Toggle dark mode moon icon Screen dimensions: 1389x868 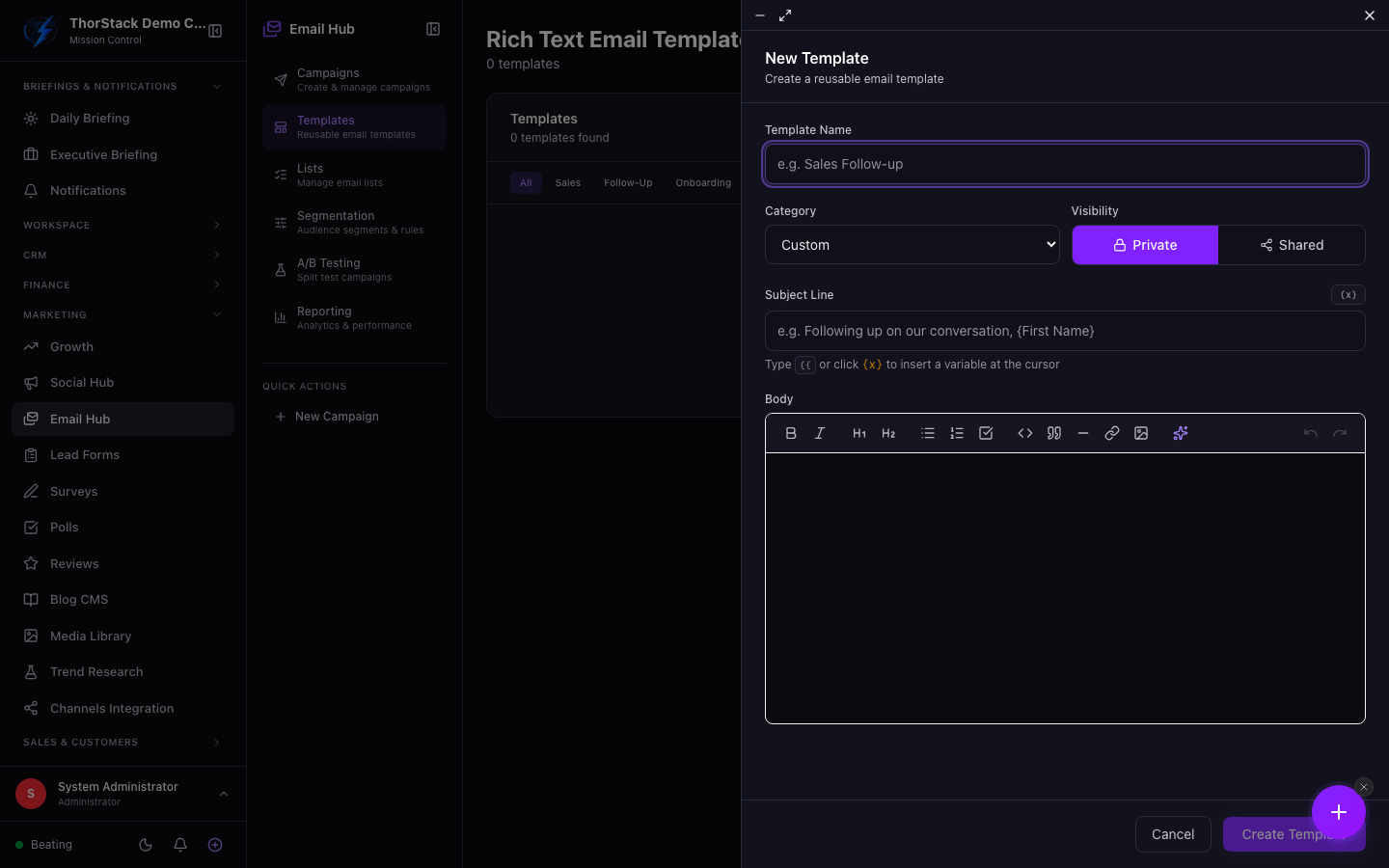[x=146, y=845]
